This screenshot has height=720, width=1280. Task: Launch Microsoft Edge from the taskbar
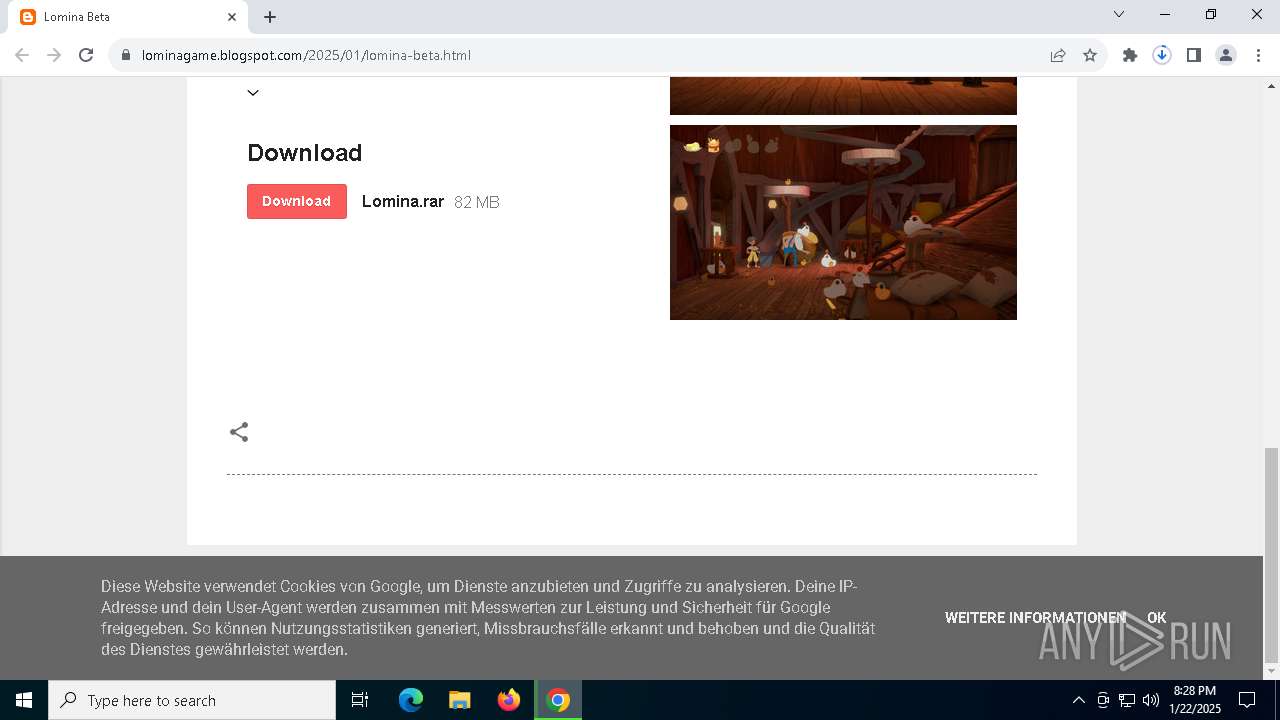pyautogui.click(x=411, y=700)
